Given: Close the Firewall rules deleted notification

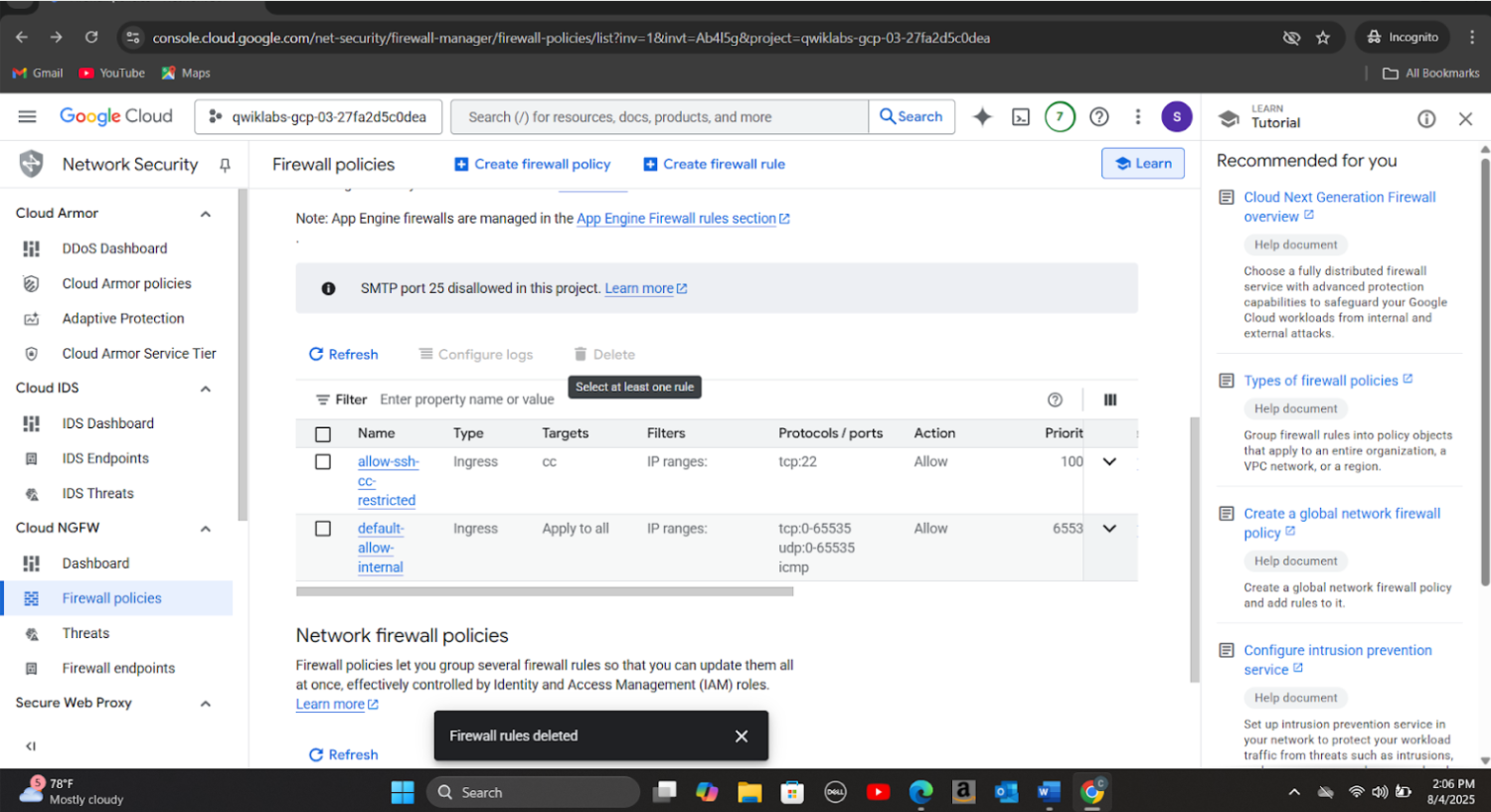Looking at the screenshot, I should pyautogui.click(x=741, y=736).
